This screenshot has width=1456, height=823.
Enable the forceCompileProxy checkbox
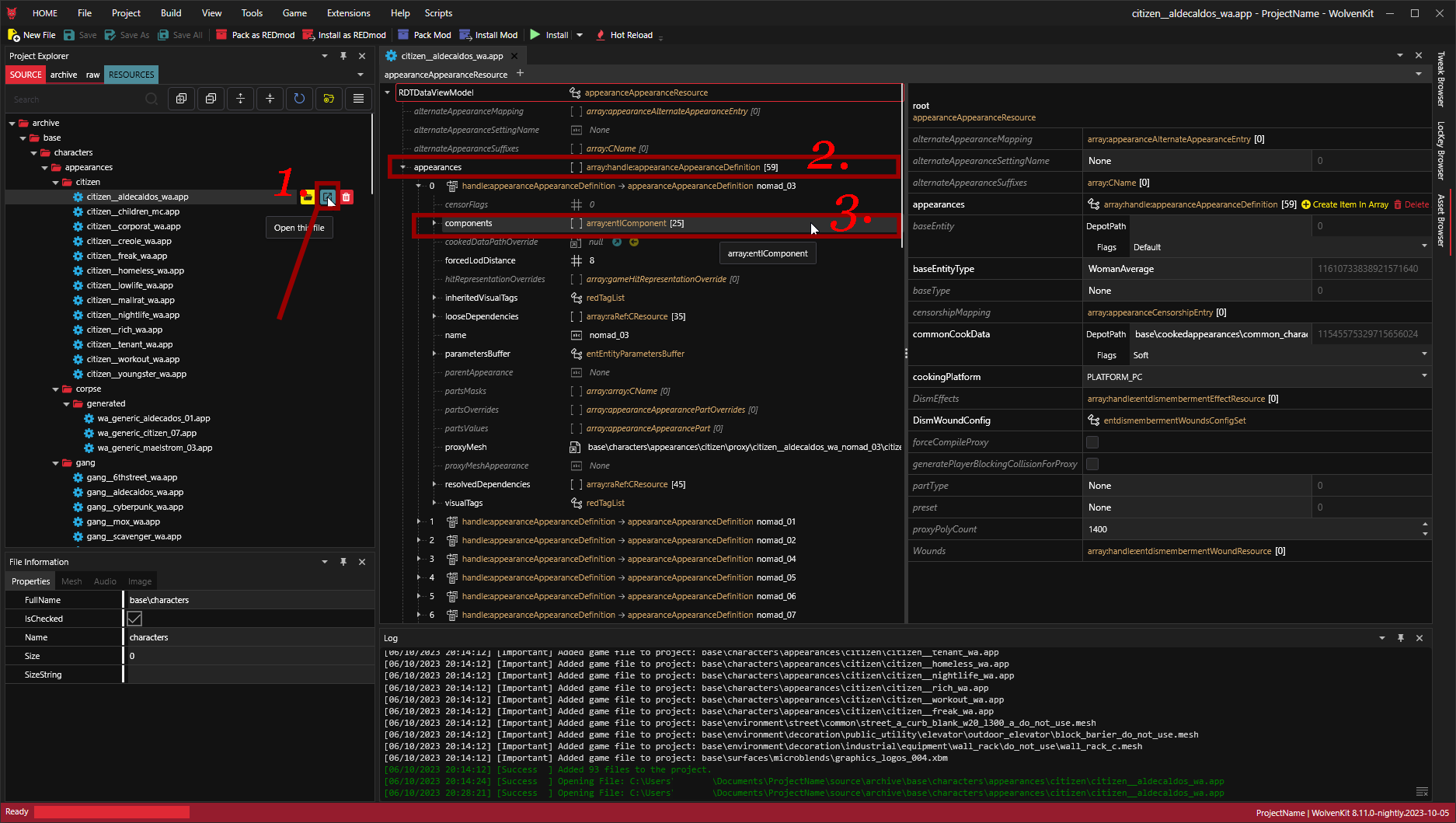[1092, 442]
